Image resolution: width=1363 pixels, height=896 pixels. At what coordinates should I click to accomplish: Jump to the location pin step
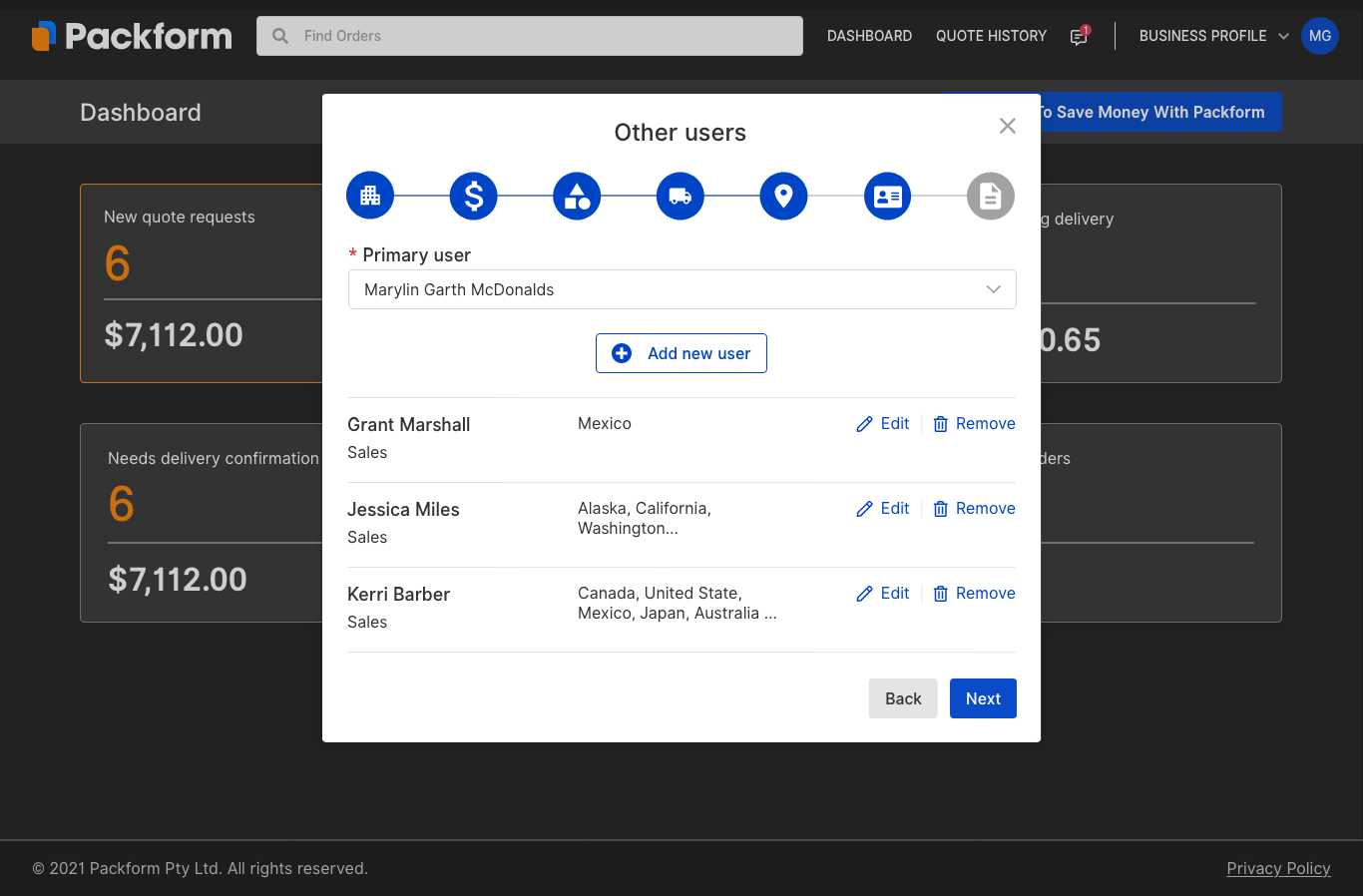coord(783,196)
